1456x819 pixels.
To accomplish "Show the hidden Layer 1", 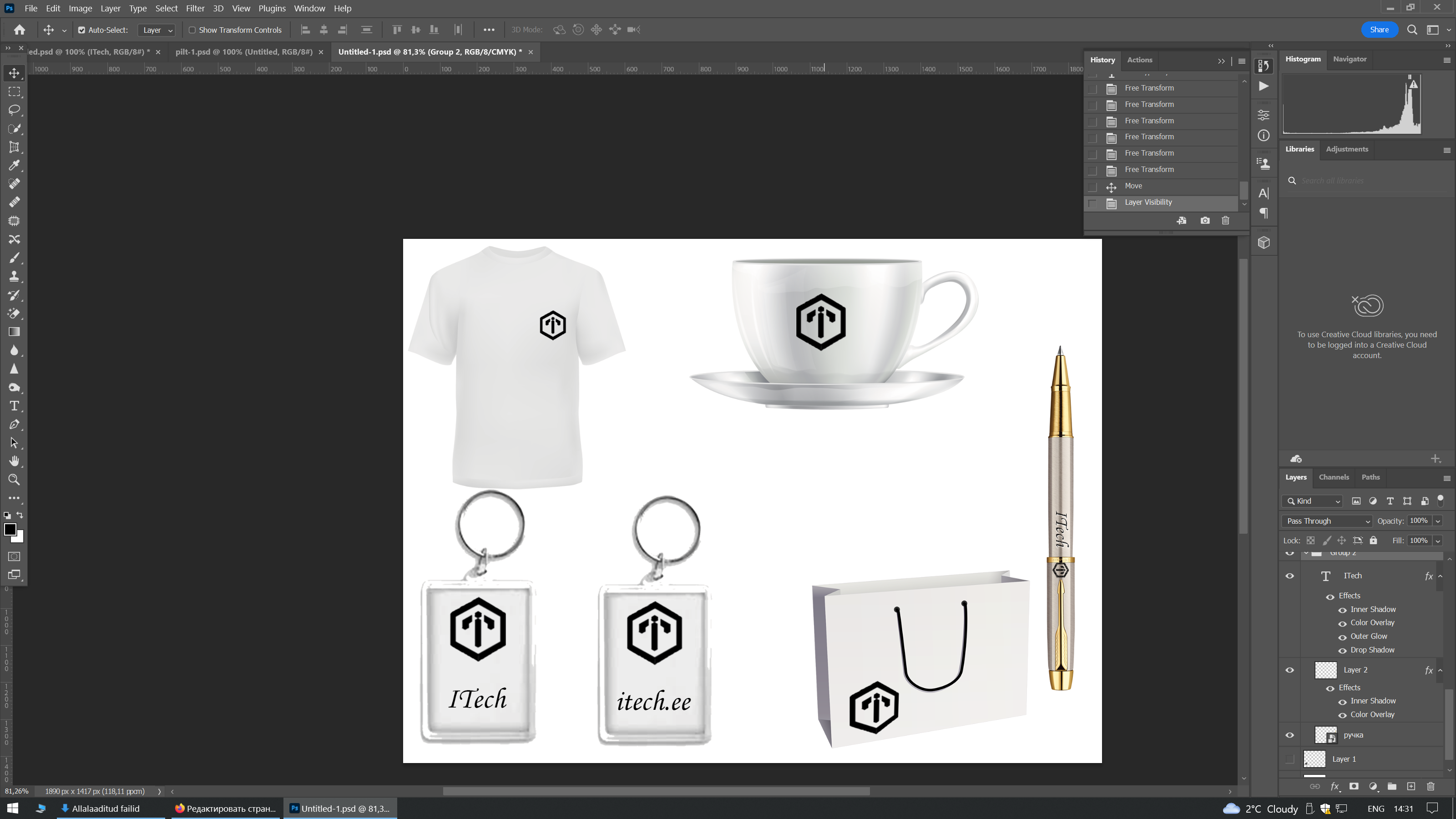I will point(1290,759).
